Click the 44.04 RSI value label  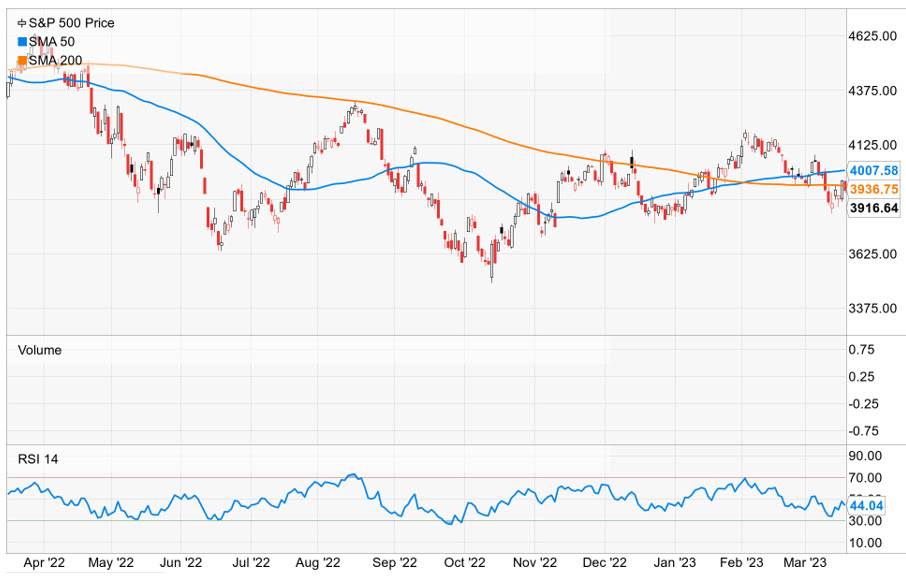[x=864, y=507]
